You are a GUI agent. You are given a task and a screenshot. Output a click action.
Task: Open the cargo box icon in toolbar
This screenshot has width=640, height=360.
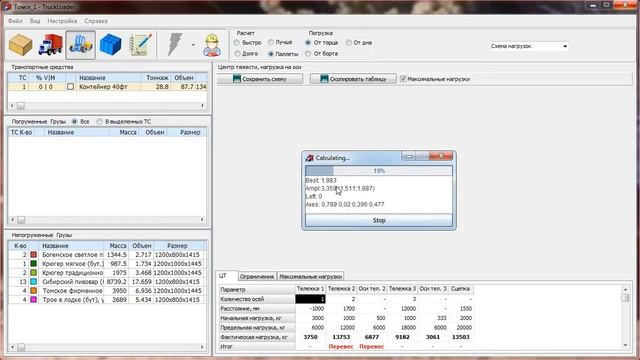[x=20, y=45]
